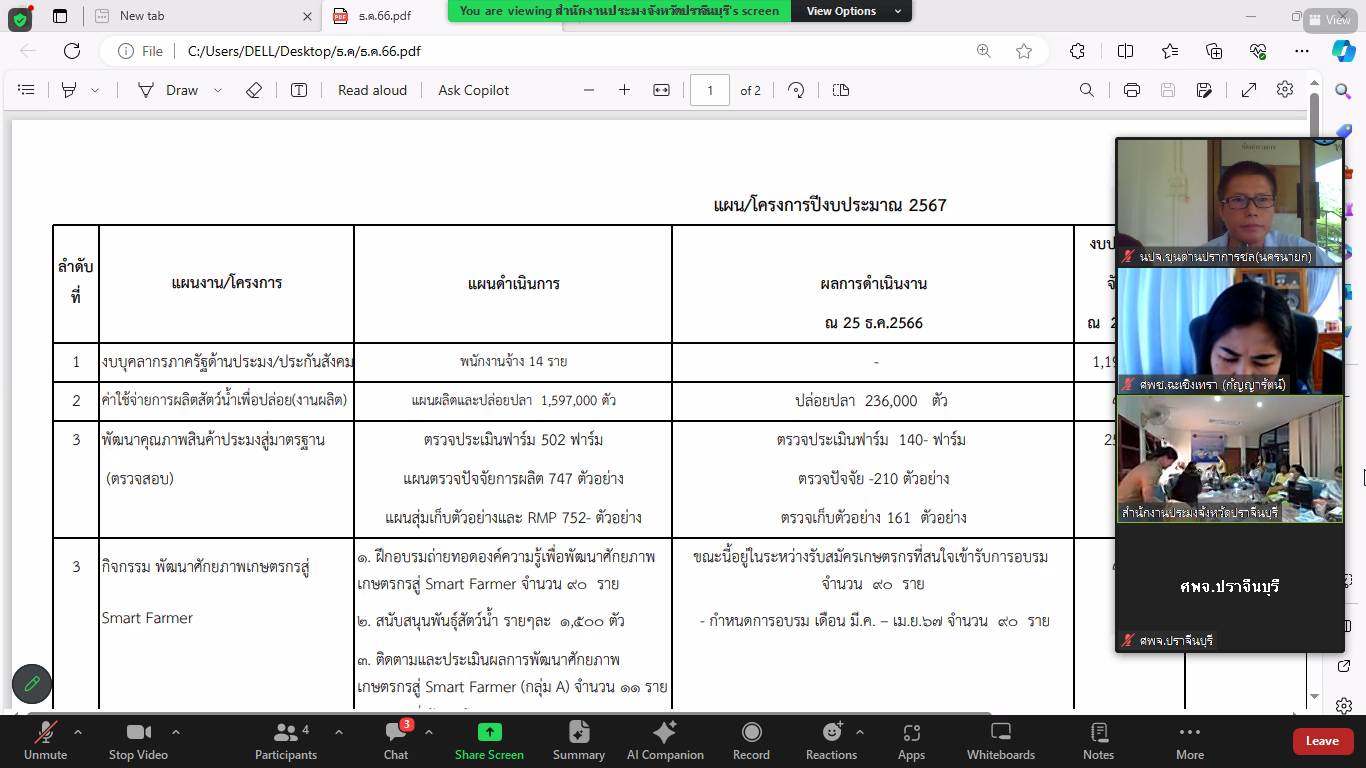Open the More options menu in Zoom
1366x768 pixels.
point(1189,741)
